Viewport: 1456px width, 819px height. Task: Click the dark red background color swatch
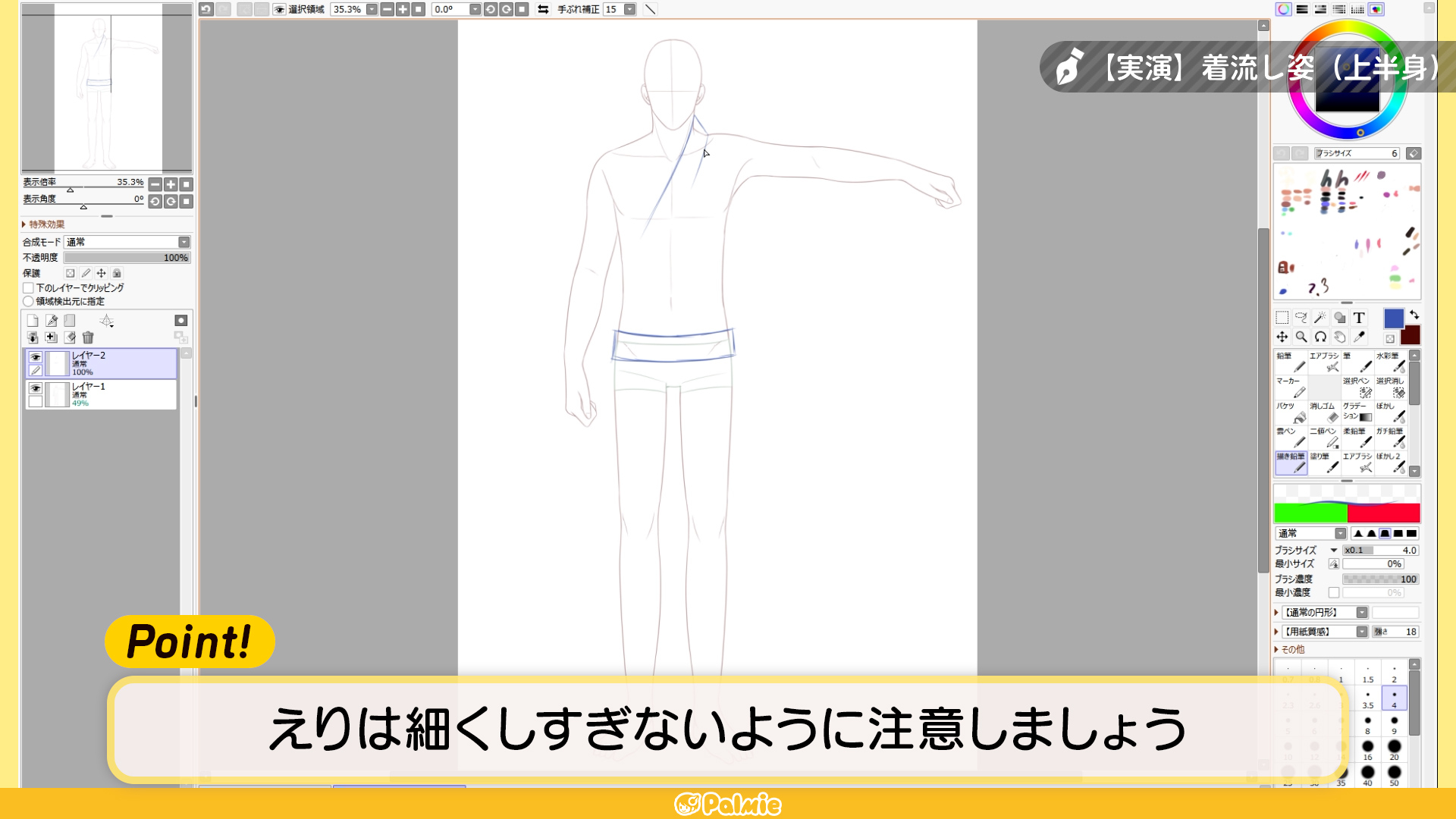click(1410, 335)
